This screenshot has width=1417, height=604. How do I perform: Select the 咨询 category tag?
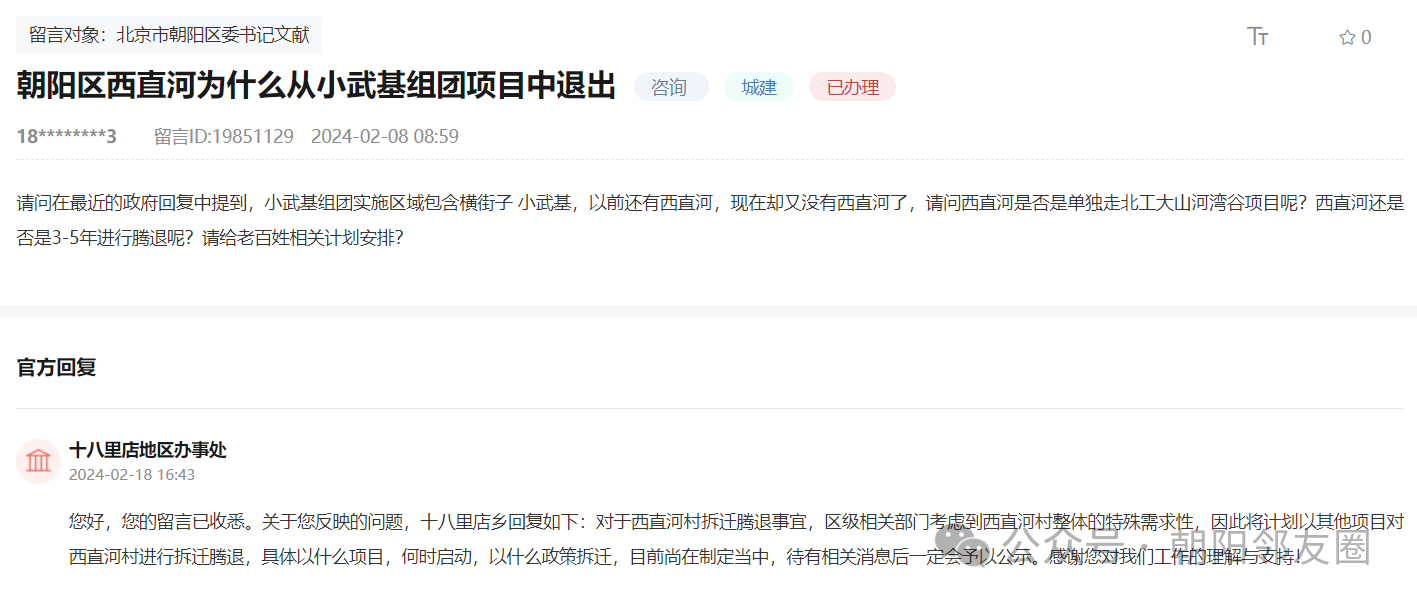pos(669,87)
